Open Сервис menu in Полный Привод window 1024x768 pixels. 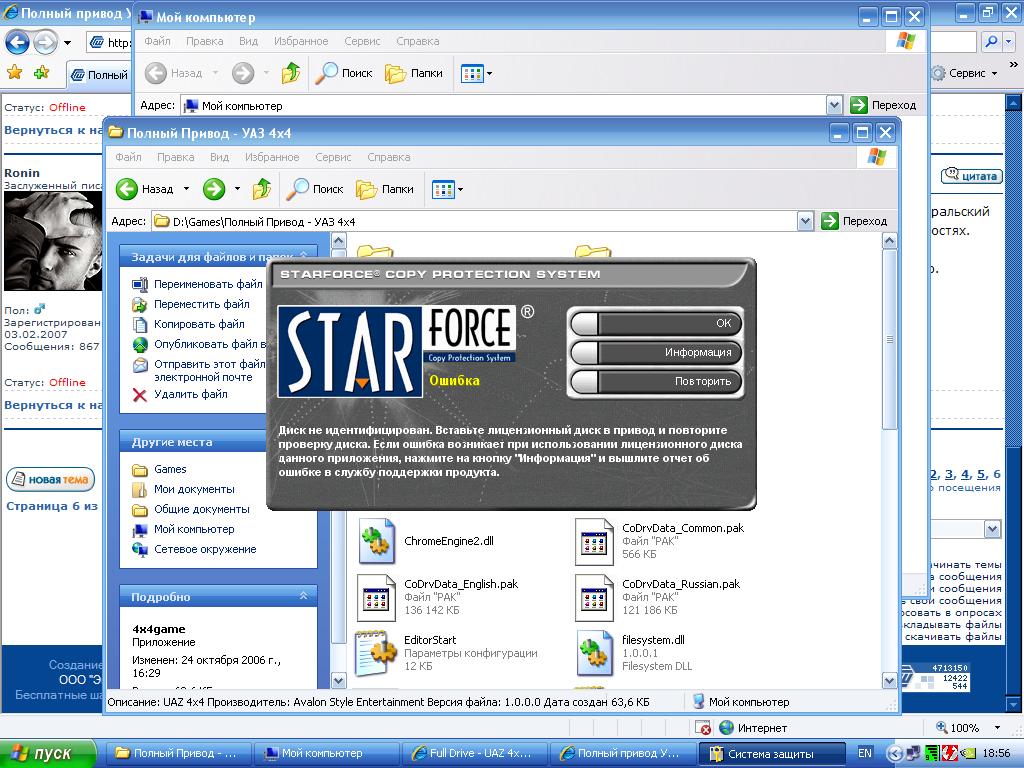coord(333,157)
